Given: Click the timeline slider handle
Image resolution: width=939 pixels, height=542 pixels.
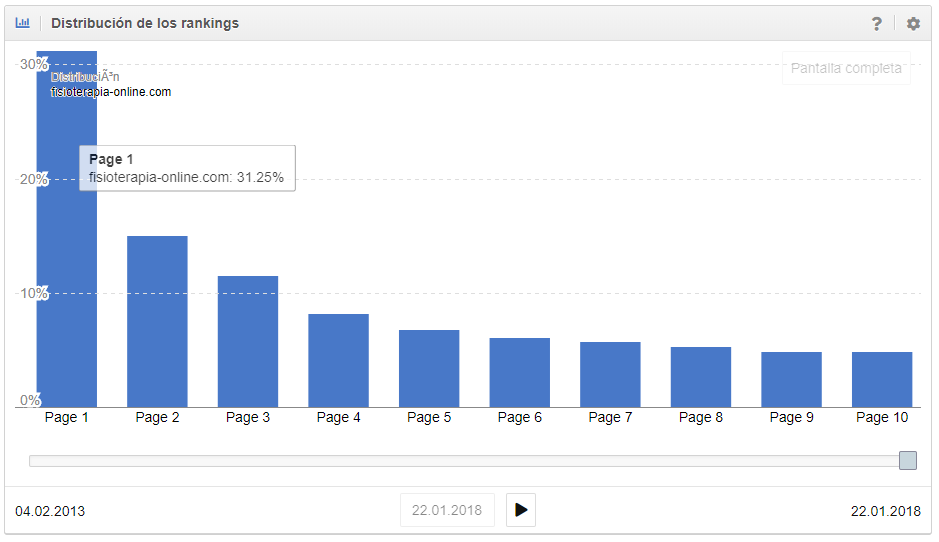Looking at the screenshot, I should tap(907, 460).
